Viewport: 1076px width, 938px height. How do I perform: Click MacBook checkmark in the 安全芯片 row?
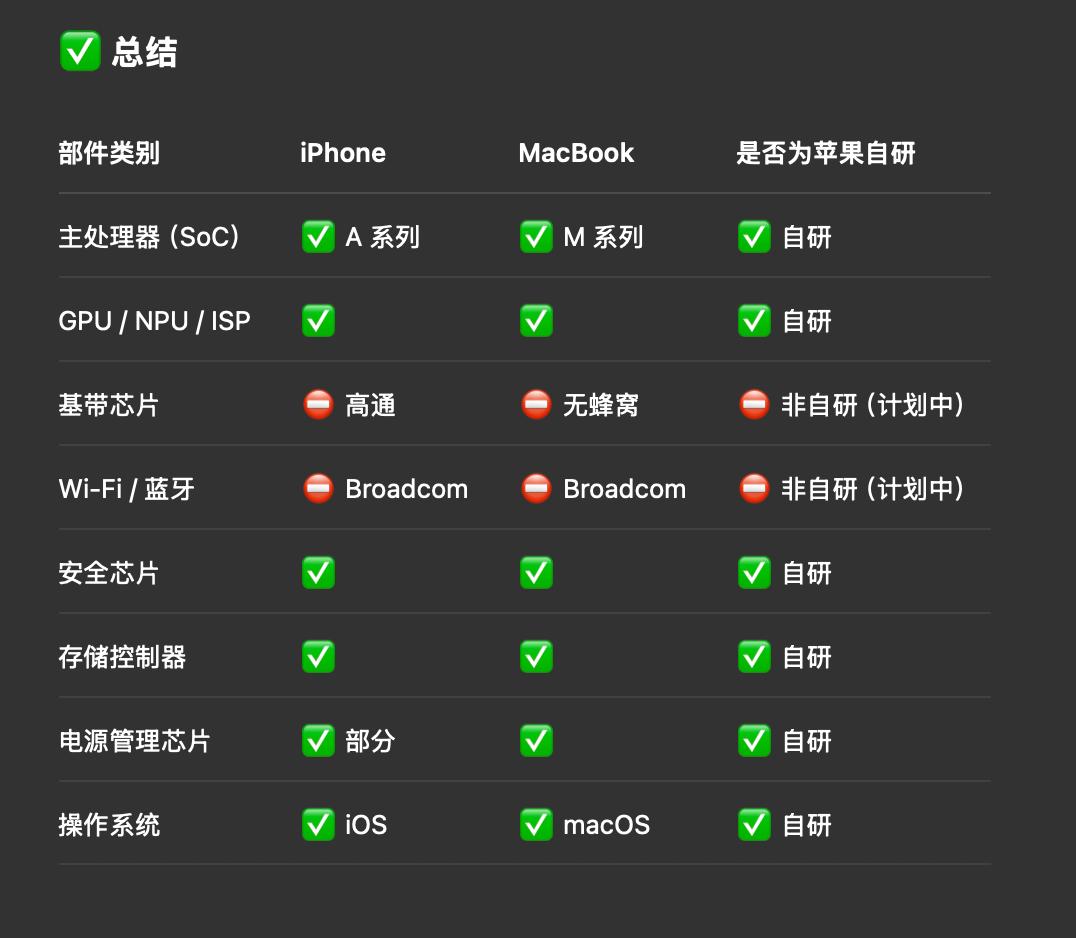point(536,573)
